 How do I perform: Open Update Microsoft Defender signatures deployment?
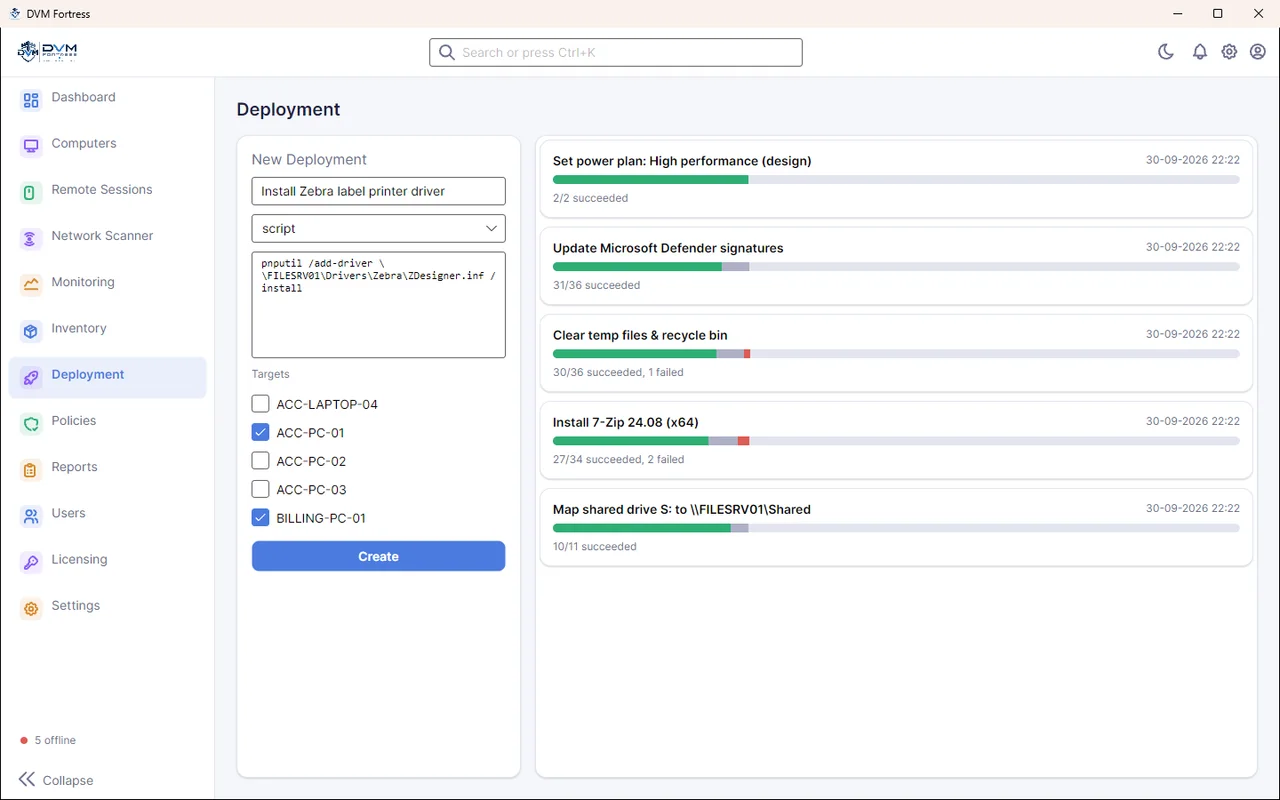pos(896,266)
